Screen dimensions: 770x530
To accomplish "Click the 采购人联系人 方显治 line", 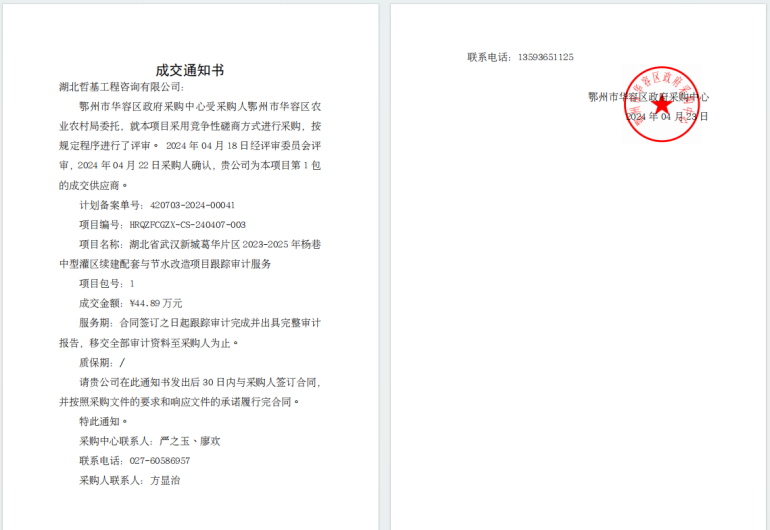I will (x=130, y=480).
